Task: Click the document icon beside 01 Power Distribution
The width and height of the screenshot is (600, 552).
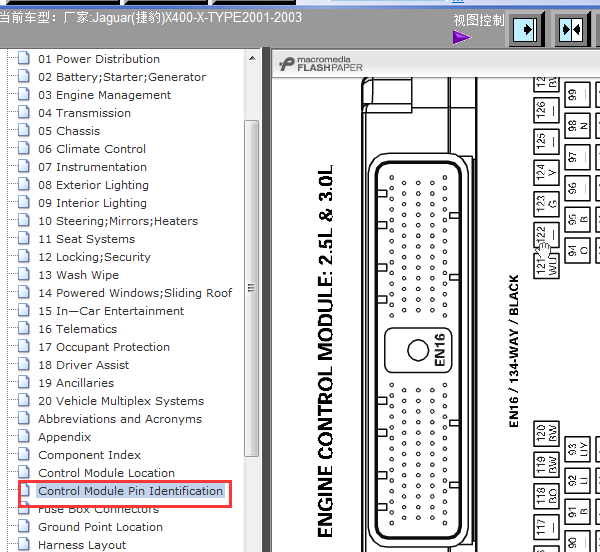Action: click(24, 59)
